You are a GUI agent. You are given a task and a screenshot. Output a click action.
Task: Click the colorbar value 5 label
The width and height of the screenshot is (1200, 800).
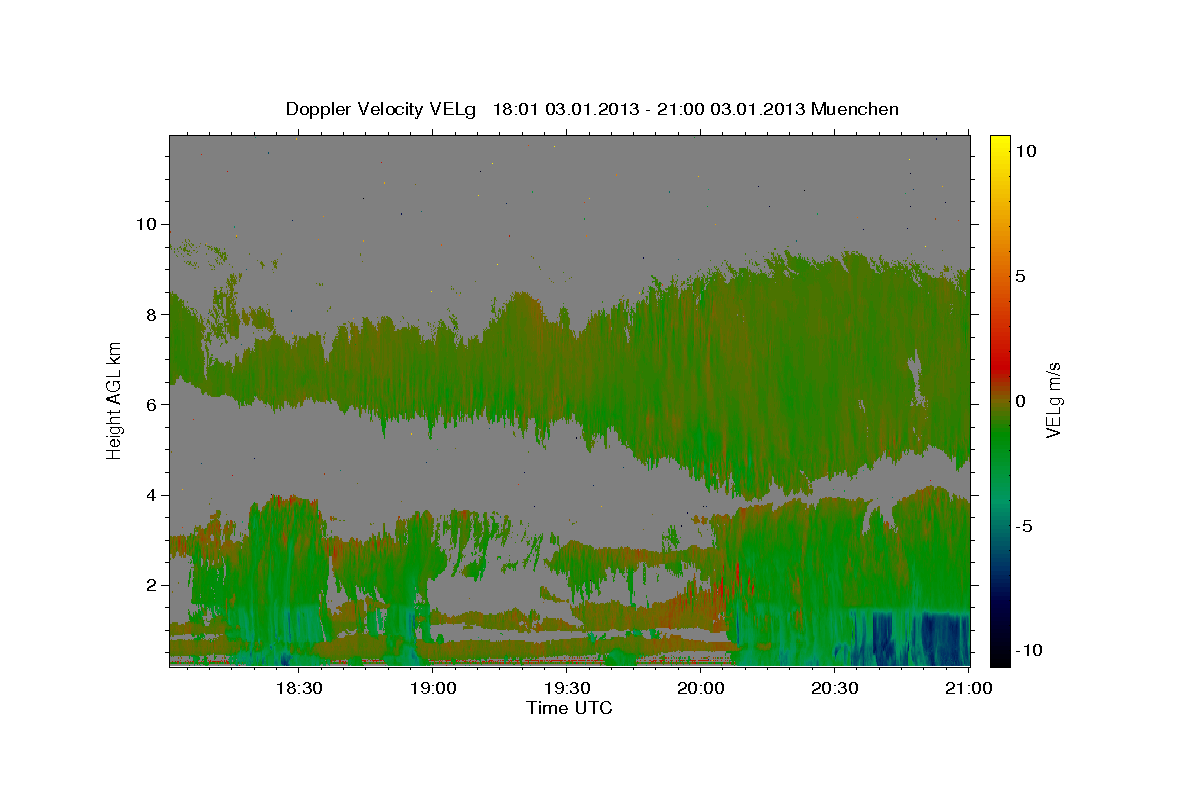tap(1020, 275)
